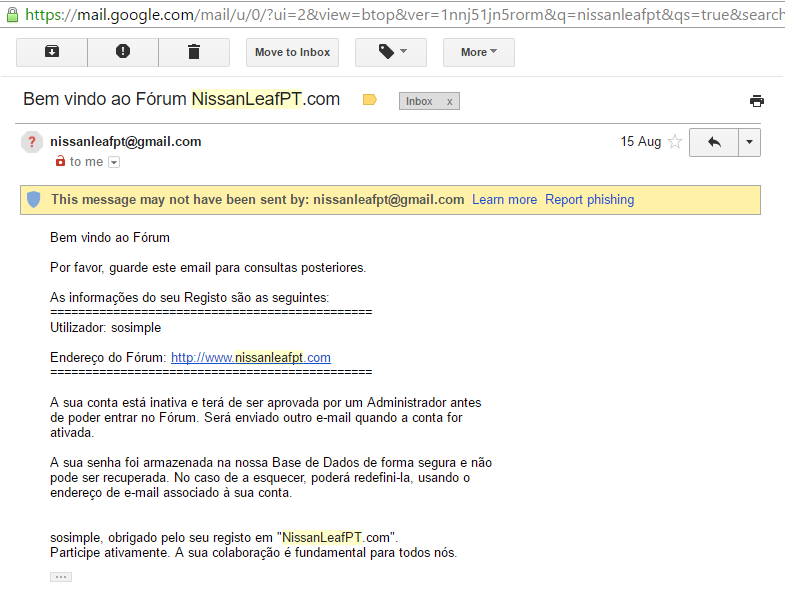This screenshot has height=596, width=785.
Task: Click the browser URL address field
Action: [405, 15]
